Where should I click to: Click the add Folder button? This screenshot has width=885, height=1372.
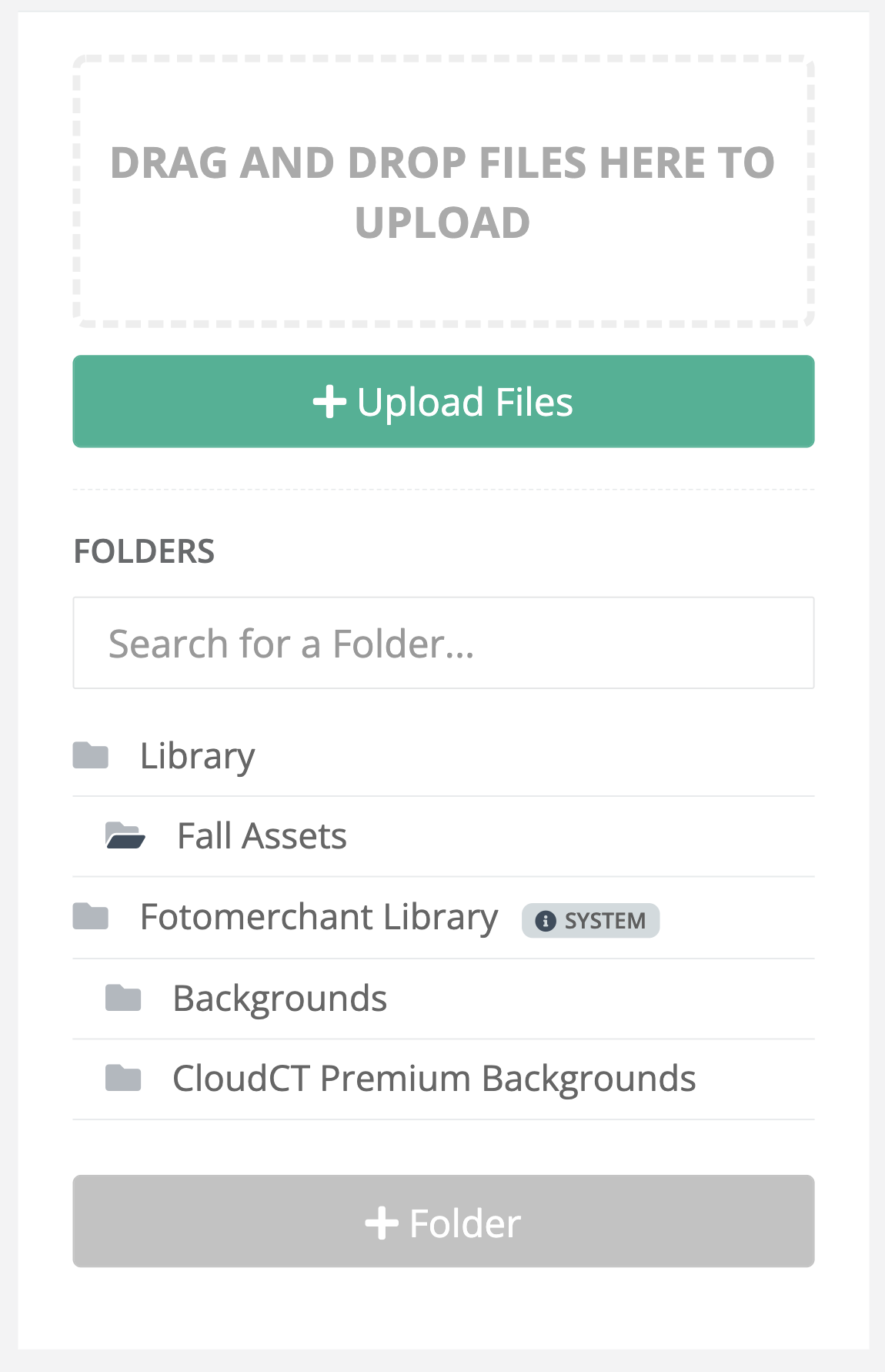pos(443,1221)
